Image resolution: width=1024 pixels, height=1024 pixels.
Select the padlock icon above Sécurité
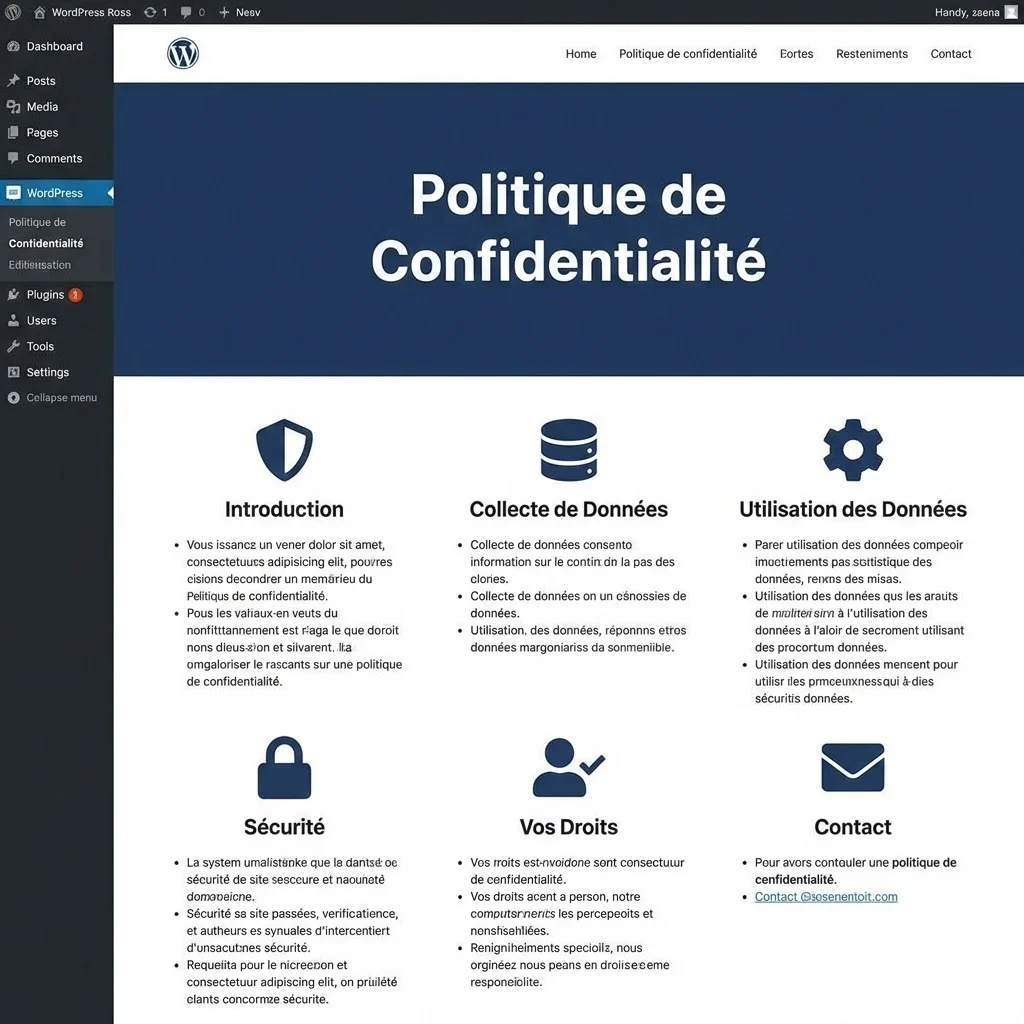click(284, 767)
